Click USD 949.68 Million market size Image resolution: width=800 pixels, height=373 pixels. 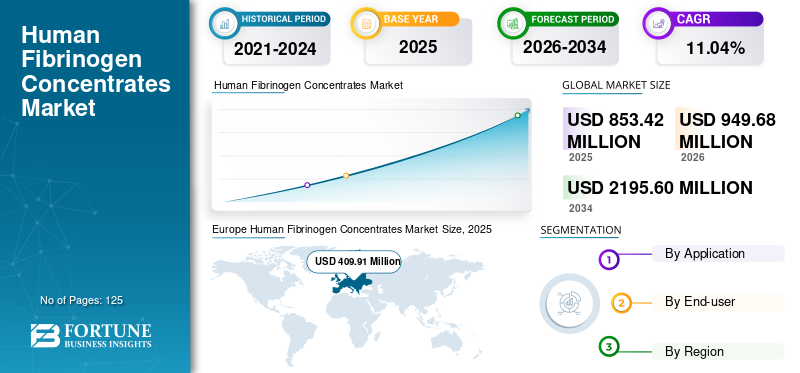coord(727,130)
